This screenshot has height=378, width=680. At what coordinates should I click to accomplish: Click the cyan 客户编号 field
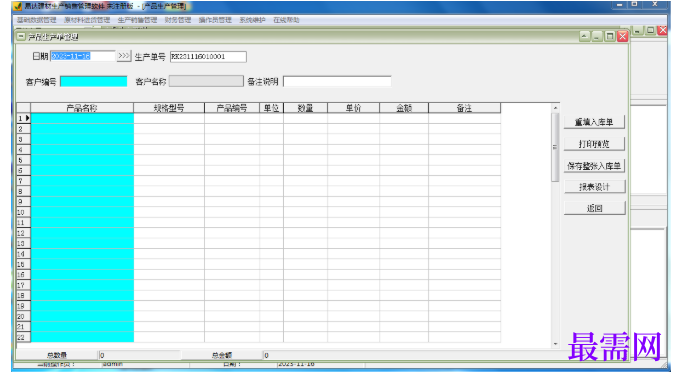(94, 81)
